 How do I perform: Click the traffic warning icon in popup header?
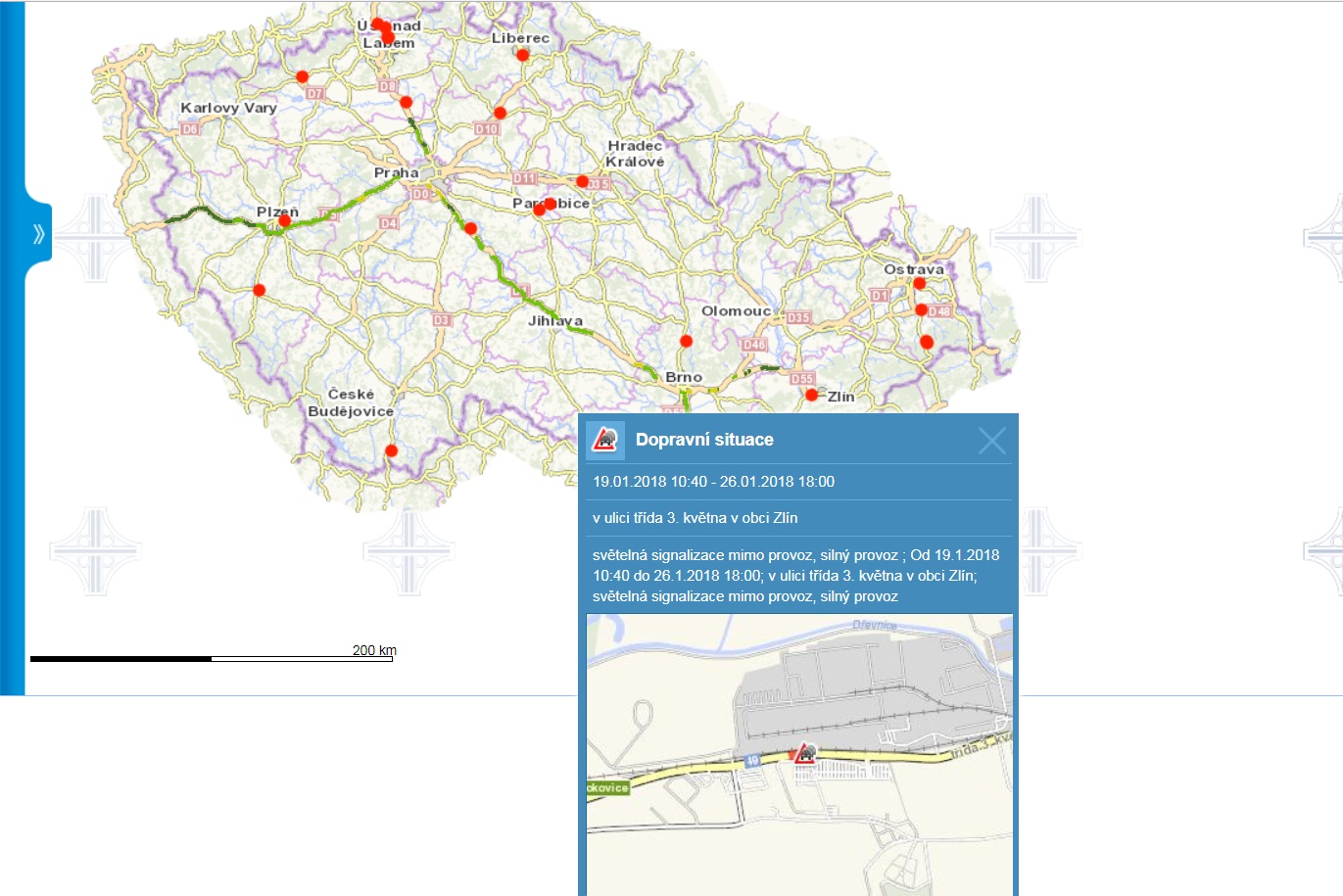pos(606,441)
